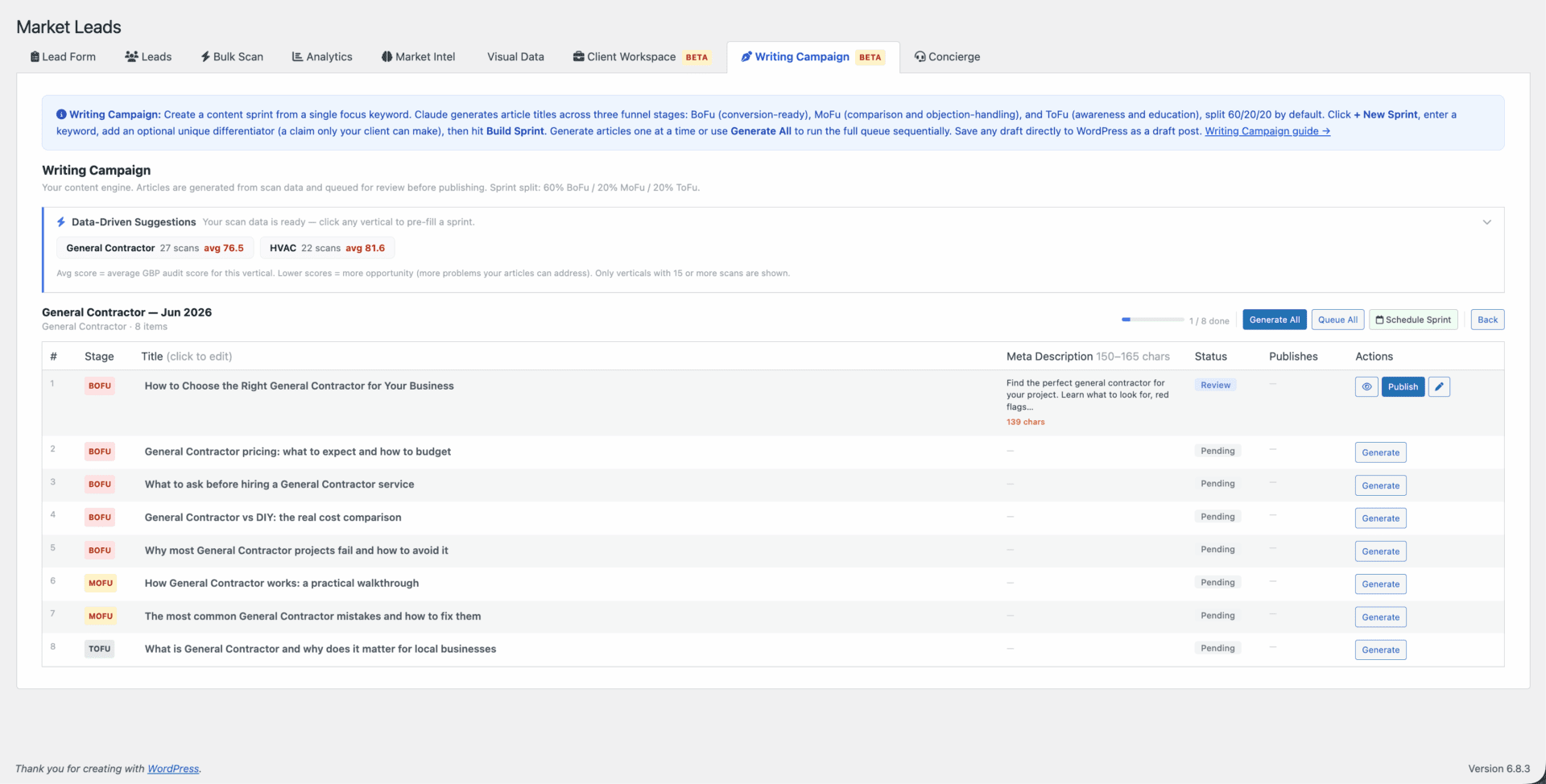This screenshot has height=784, width=1546.
Task: Publish the first reviewed article
Action: point(1403,386)
